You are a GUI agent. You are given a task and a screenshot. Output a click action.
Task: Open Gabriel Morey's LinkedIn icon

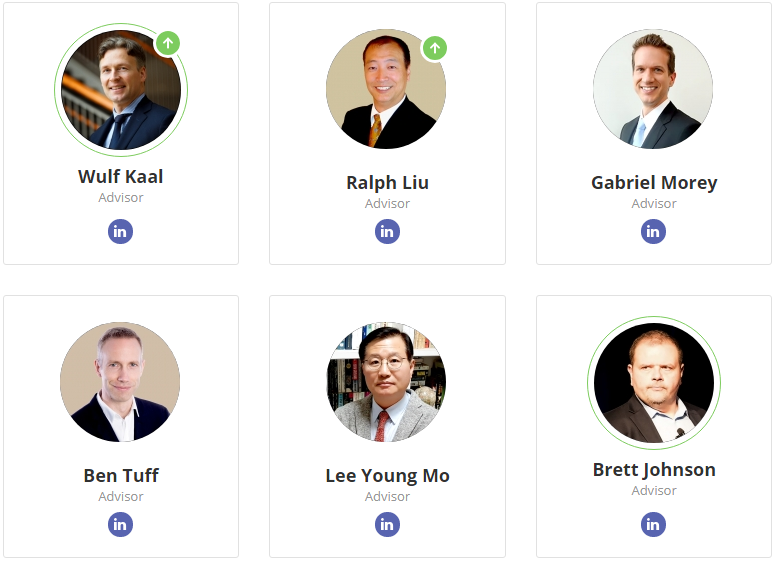pyautogui.click(x=653, y=232)
